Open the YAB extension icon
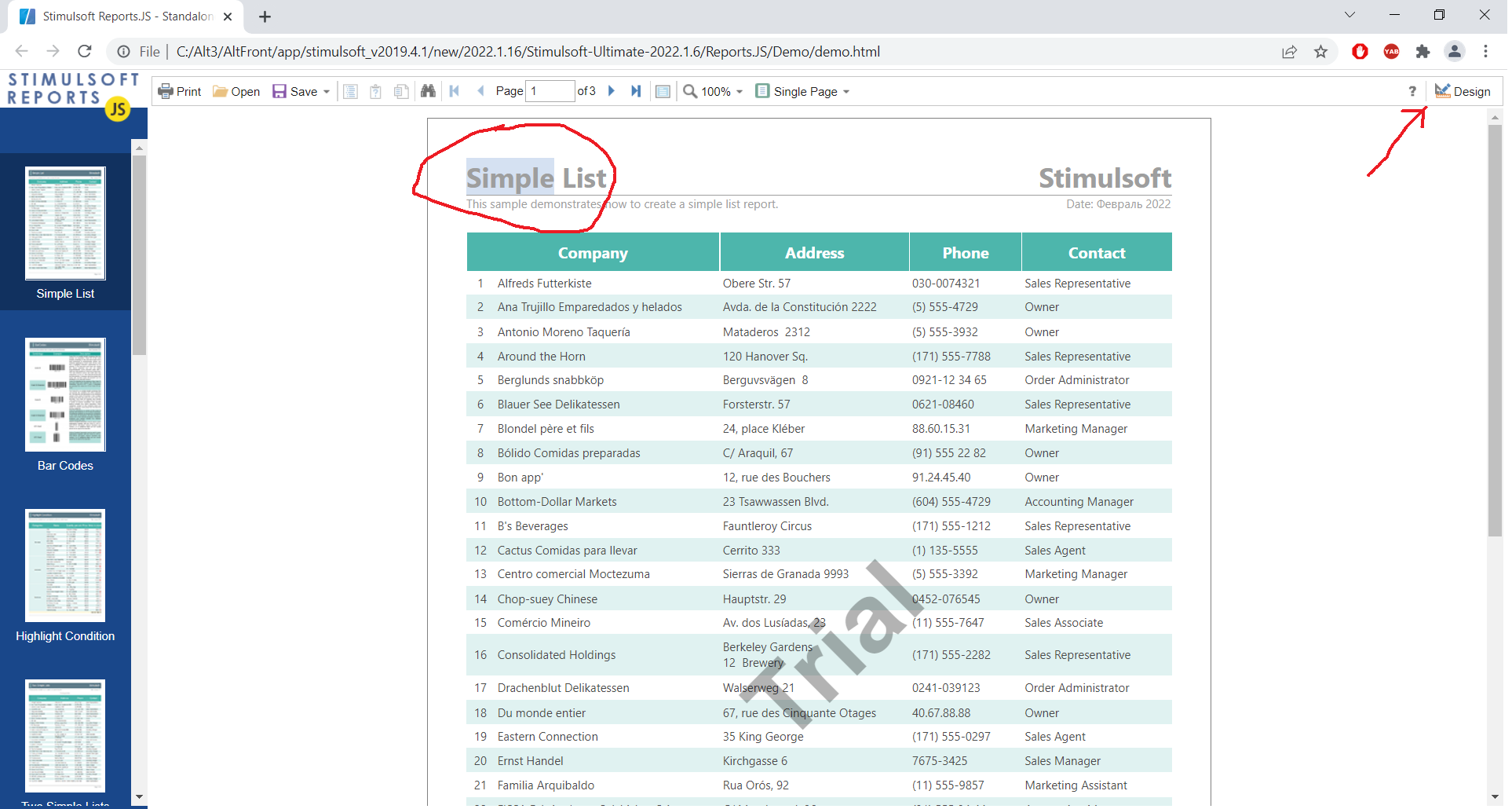Image resolution: width=1512 pixels, height=809 pixels. pos(1391,52)
